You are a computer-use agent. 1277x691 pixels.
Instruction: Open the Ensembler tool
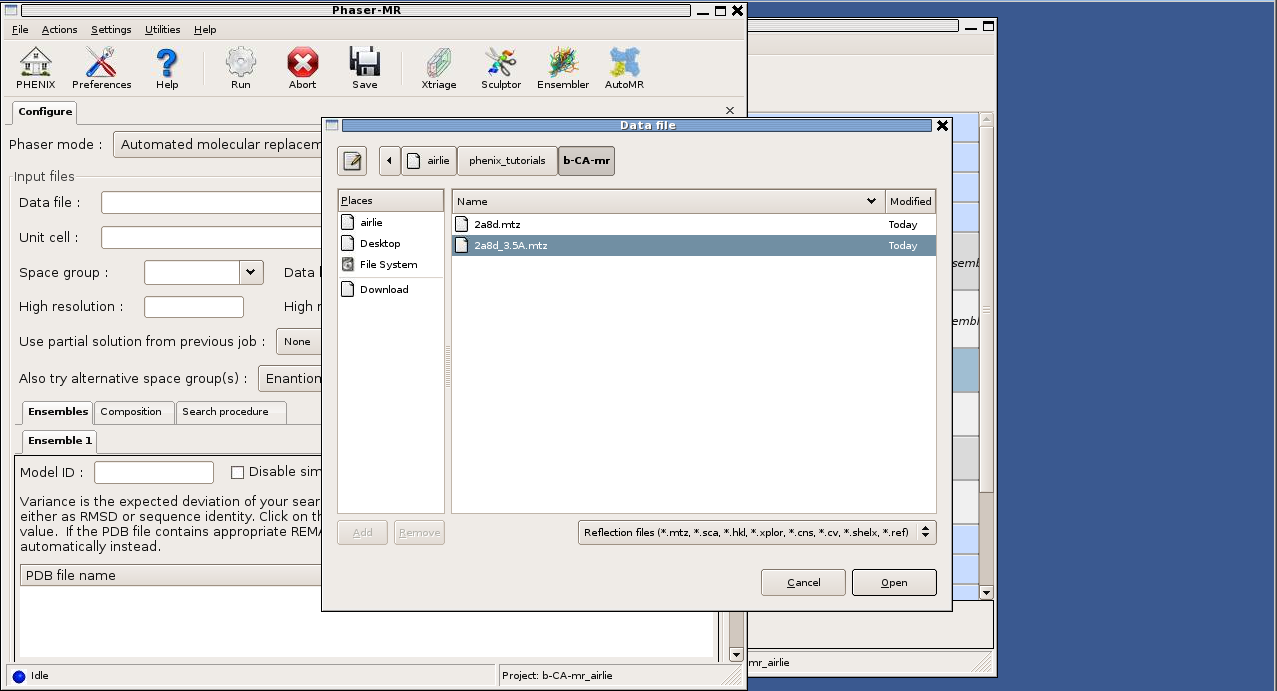[563, 68]
